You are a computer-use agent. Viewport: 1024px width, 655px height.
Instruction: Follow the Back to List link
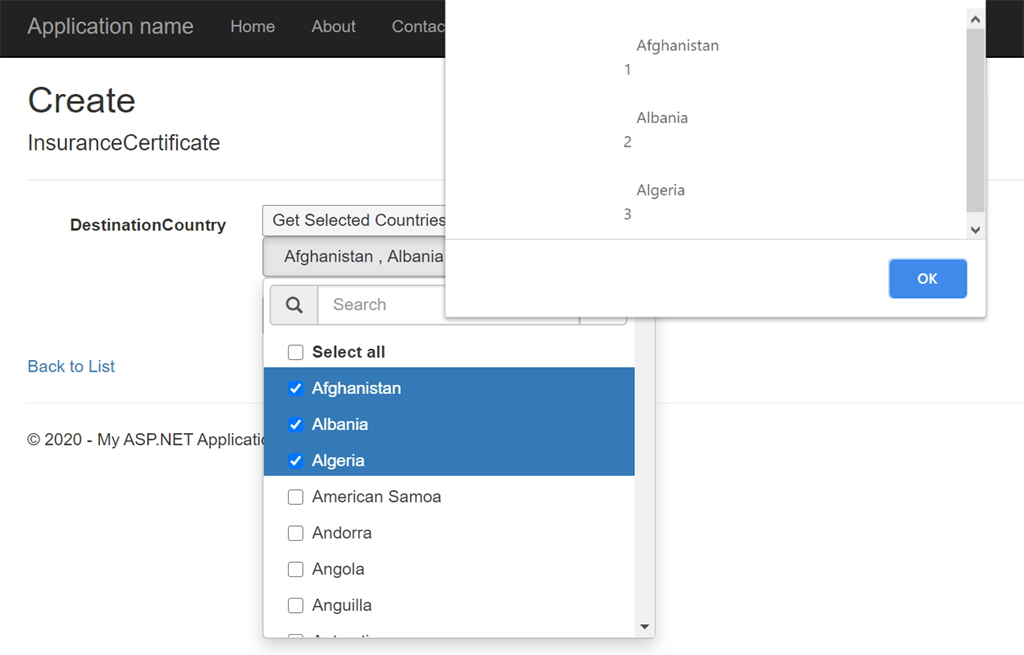tap(70, 366)
